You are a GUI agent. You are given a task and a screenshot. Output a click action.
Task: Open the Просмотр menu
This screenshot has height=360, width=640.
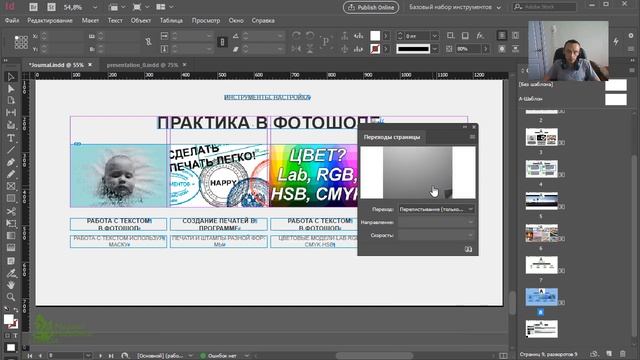[206, 20]
